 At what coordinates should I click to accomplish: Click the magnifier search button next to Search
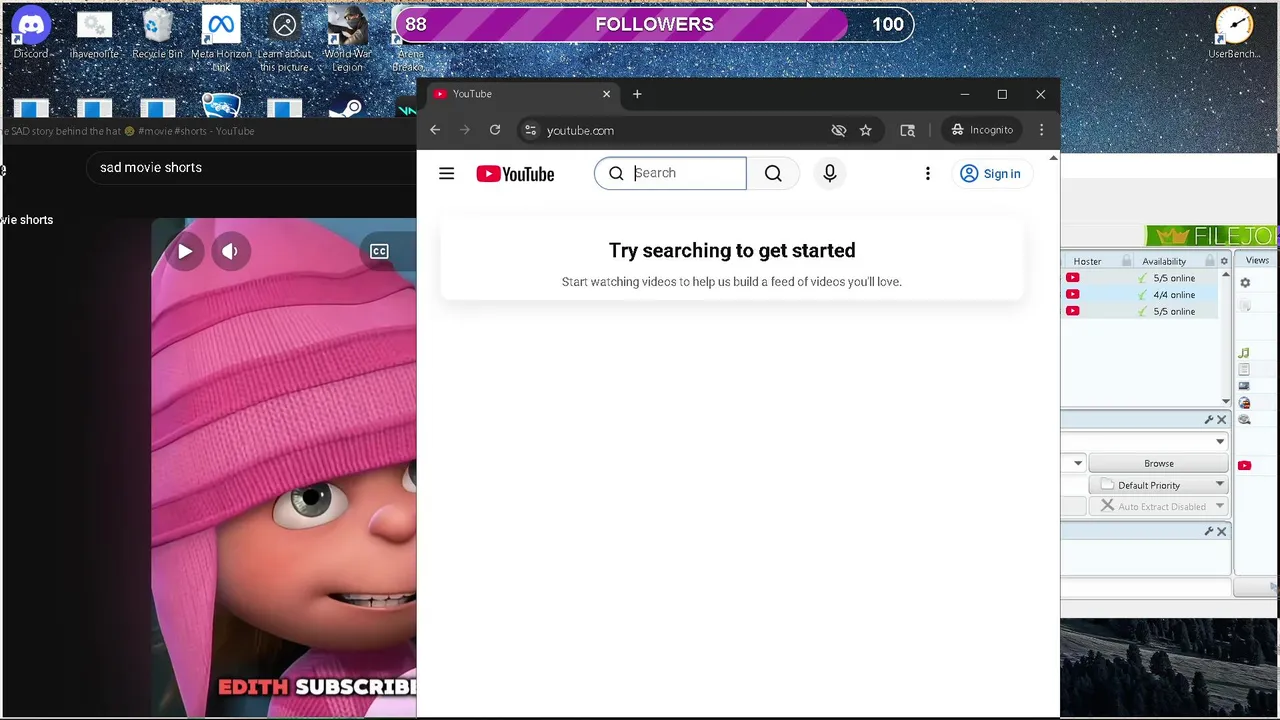(x=773, y=173)
